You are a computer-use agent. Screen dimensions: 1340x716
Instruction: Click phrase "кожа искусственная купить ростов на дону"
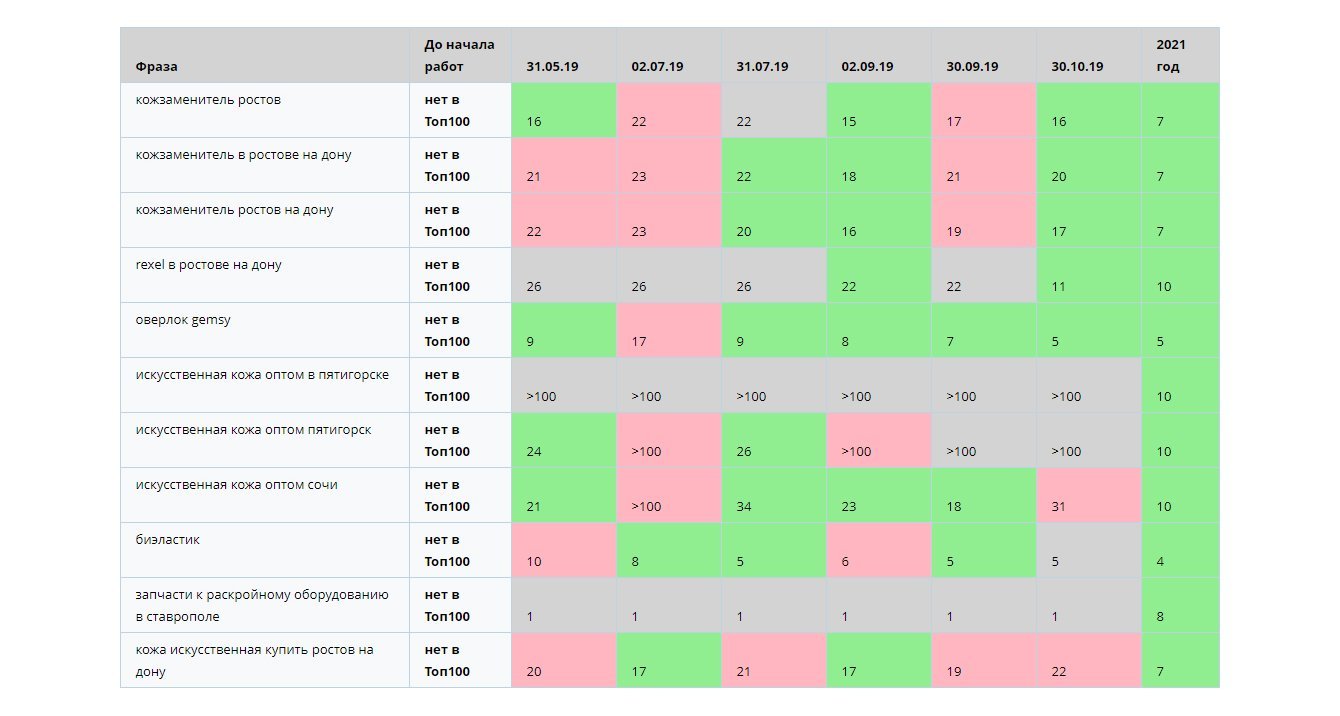pyautogui.click(x=254, y=660)
